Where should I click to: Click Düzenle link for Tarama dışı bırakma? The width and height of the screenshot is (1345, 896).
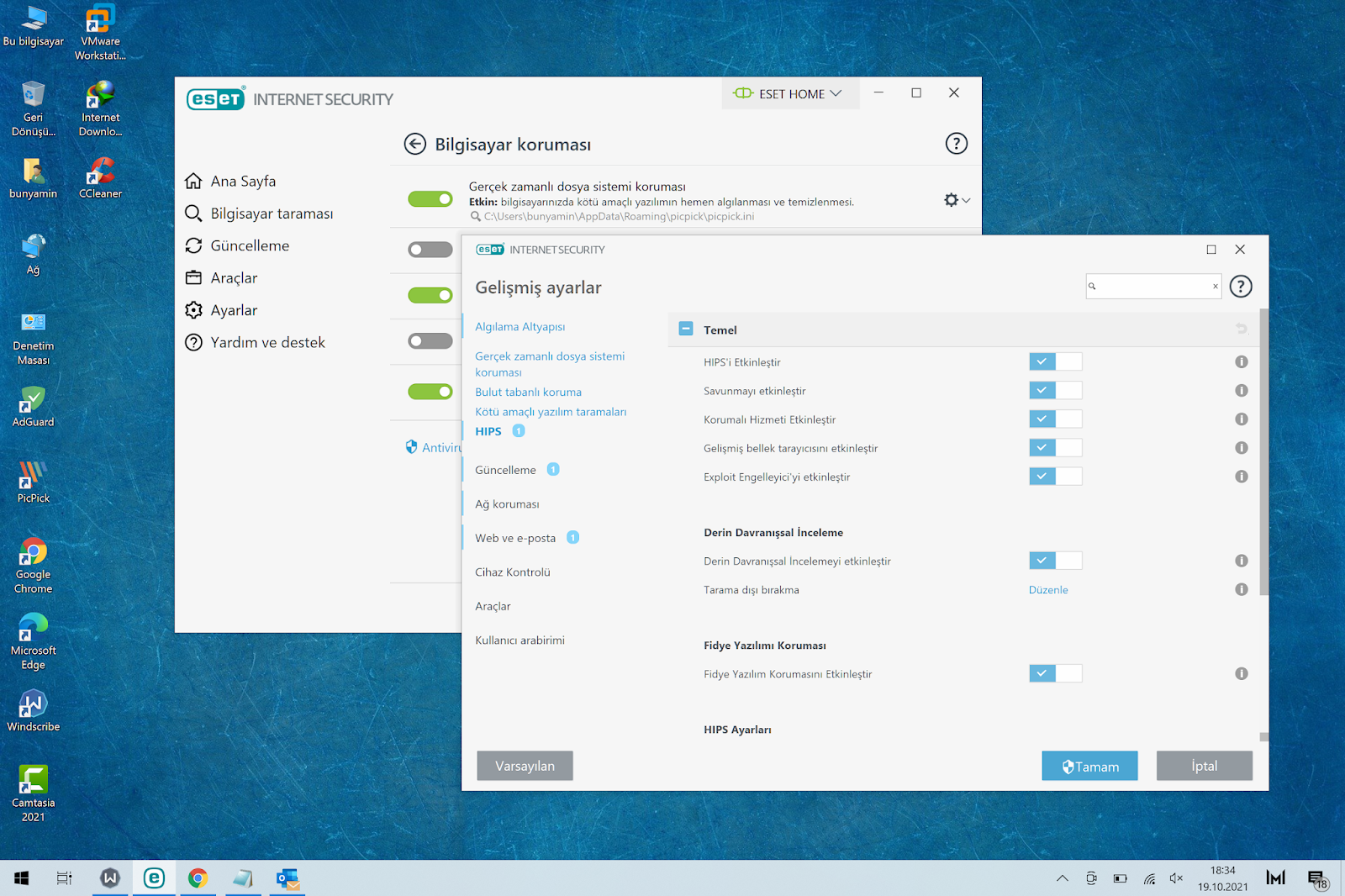1048,590
